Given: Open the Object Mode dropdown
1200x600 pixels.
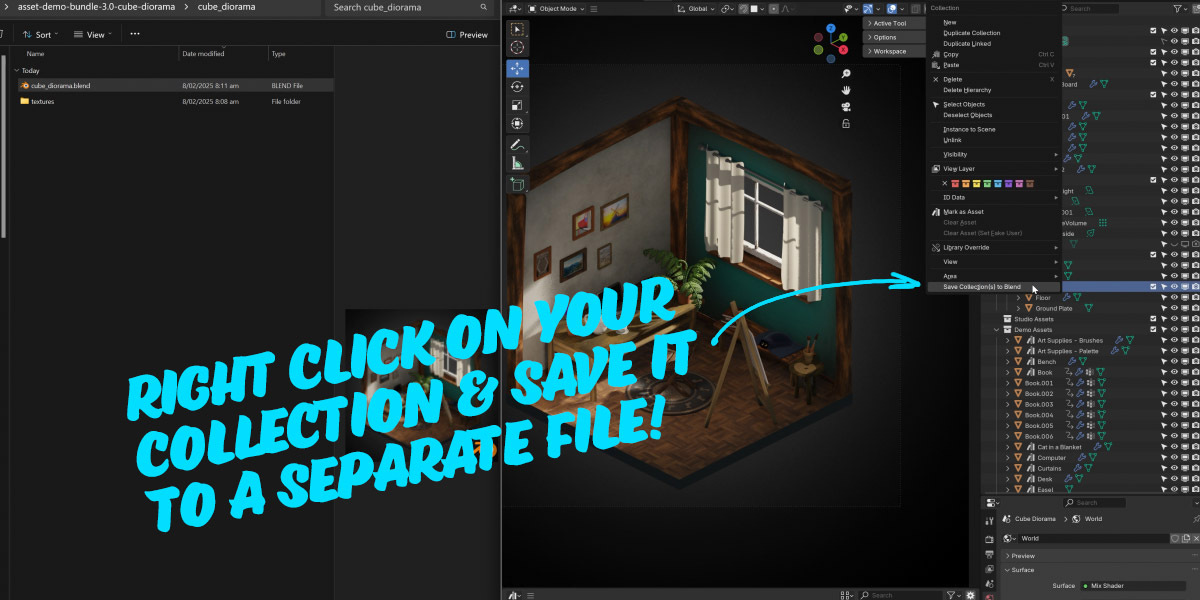Looking at the screenshot, I should pos(556,9).
